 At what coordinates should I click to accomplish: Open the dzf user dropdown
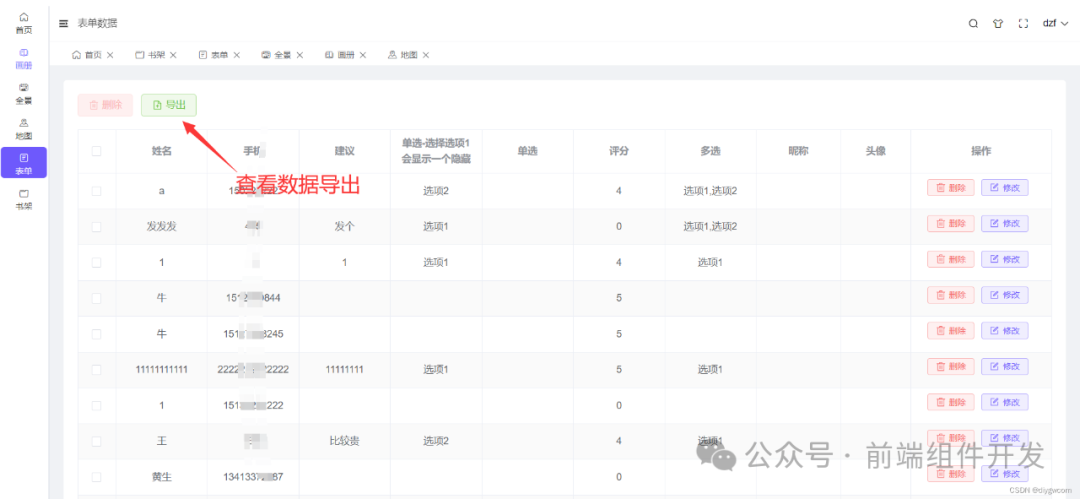click(1055, 23)
